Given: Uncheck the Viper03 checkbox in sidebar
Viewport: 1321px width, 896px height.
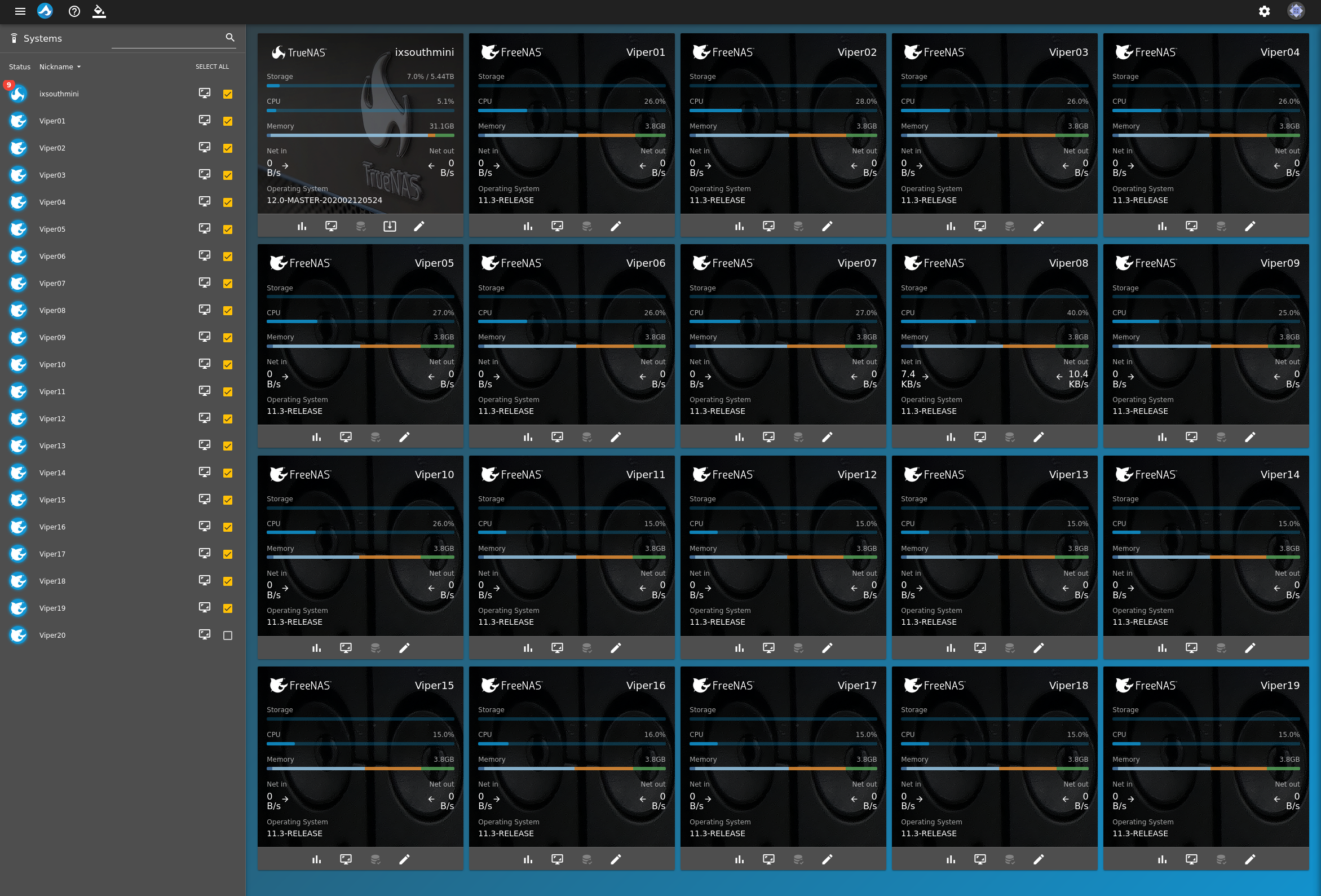Looking at the screenshot, I should pos(228,176).
